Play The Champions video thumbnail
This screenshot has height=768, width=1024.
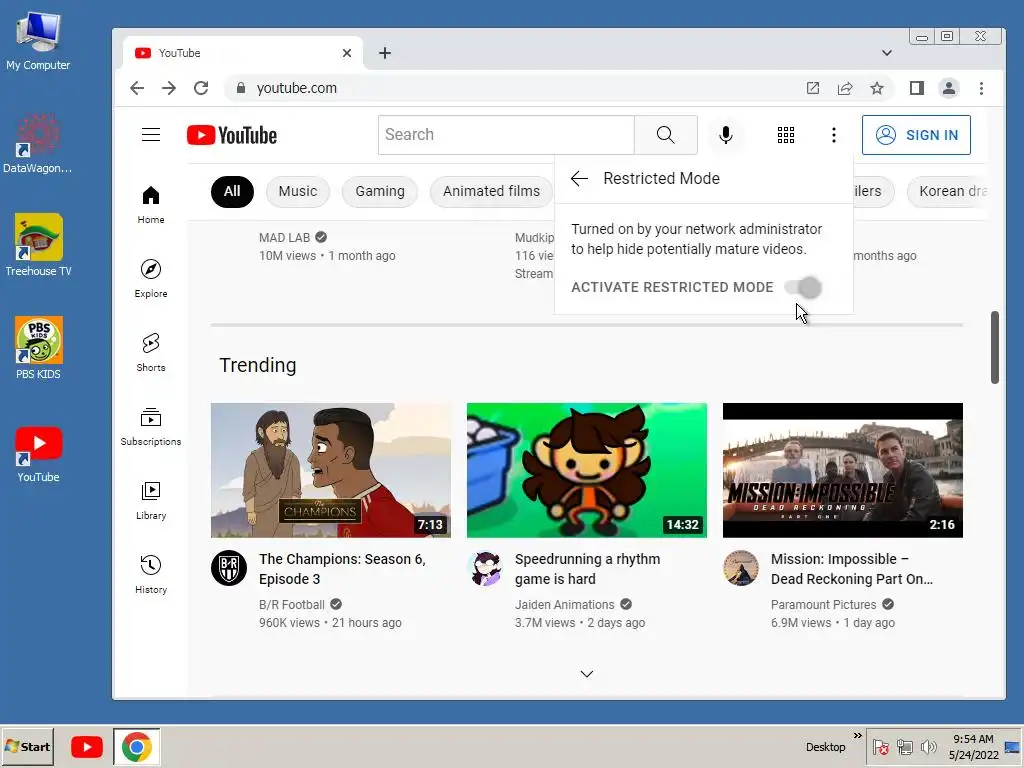(x=330, y=470)
